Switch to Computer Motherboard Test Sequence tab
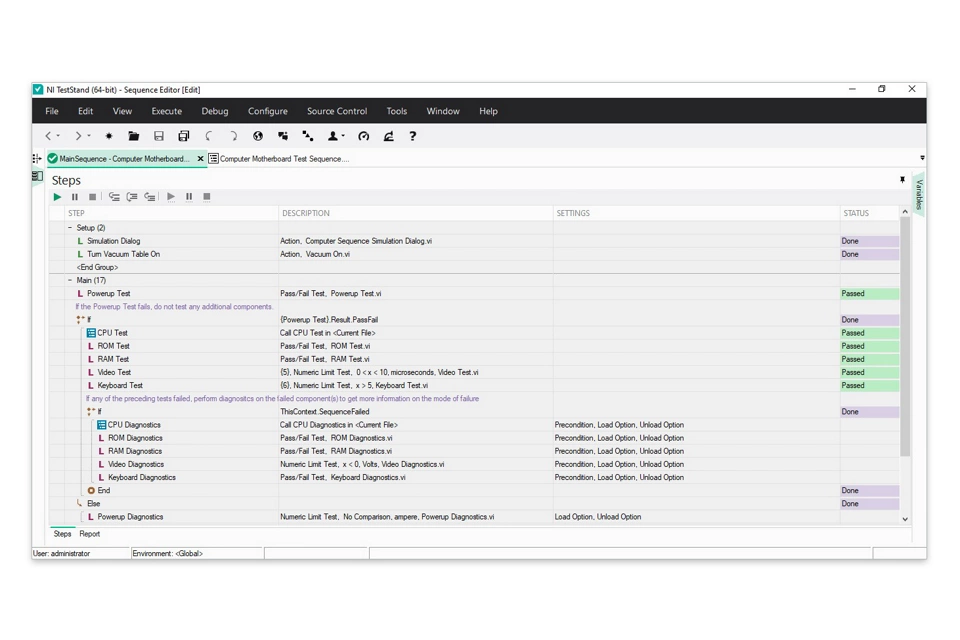Screen dimensions: 960x640 click(x=283, y=159)
